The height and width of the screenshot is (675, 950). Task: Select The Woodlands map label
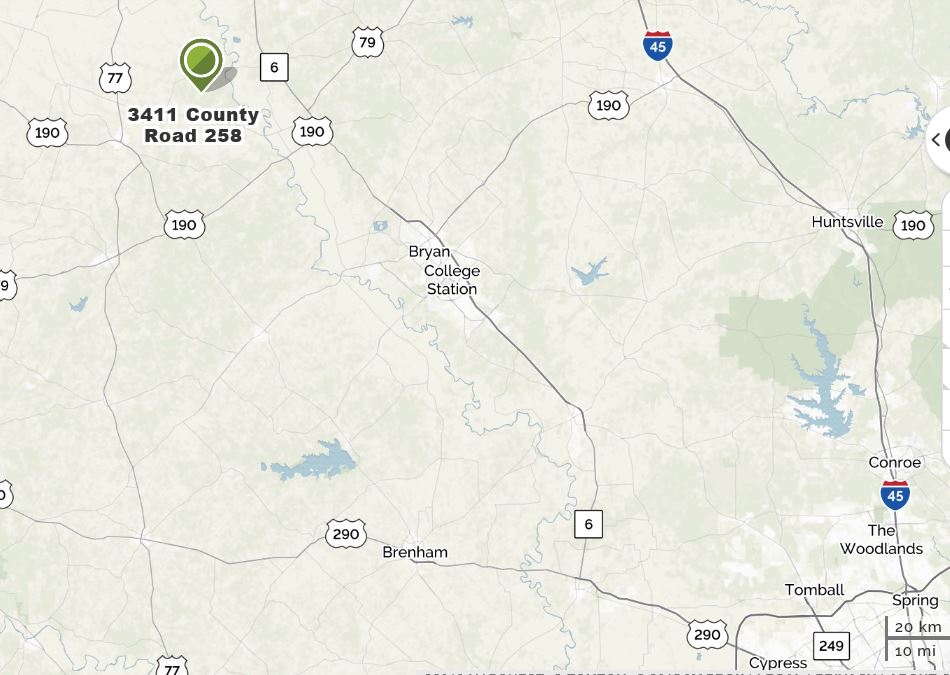pyautogui.click(x=882, y=539)
